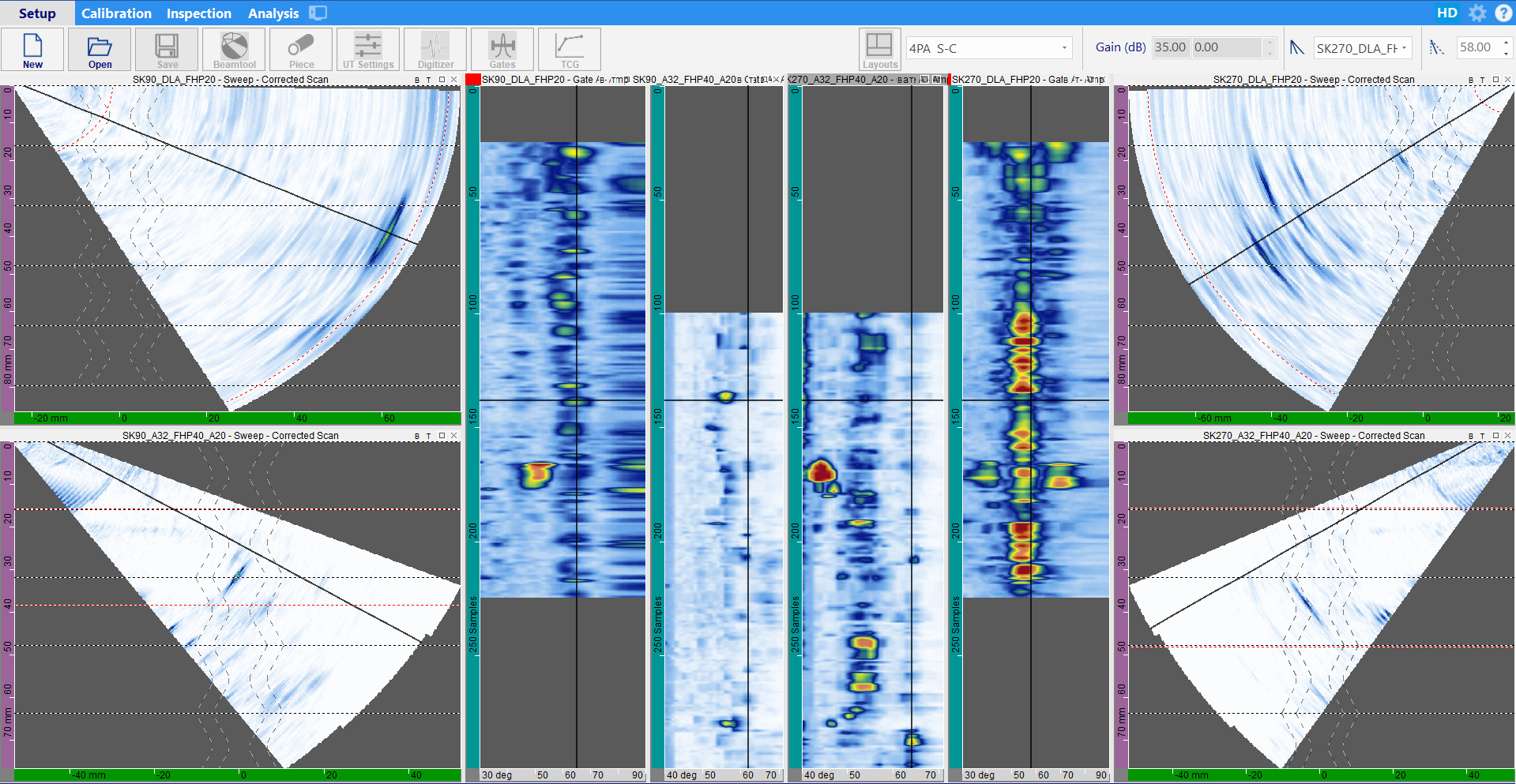Click the Digitizer waveform icon
This screenshot has height=784, width=1516.
point(435,51)
